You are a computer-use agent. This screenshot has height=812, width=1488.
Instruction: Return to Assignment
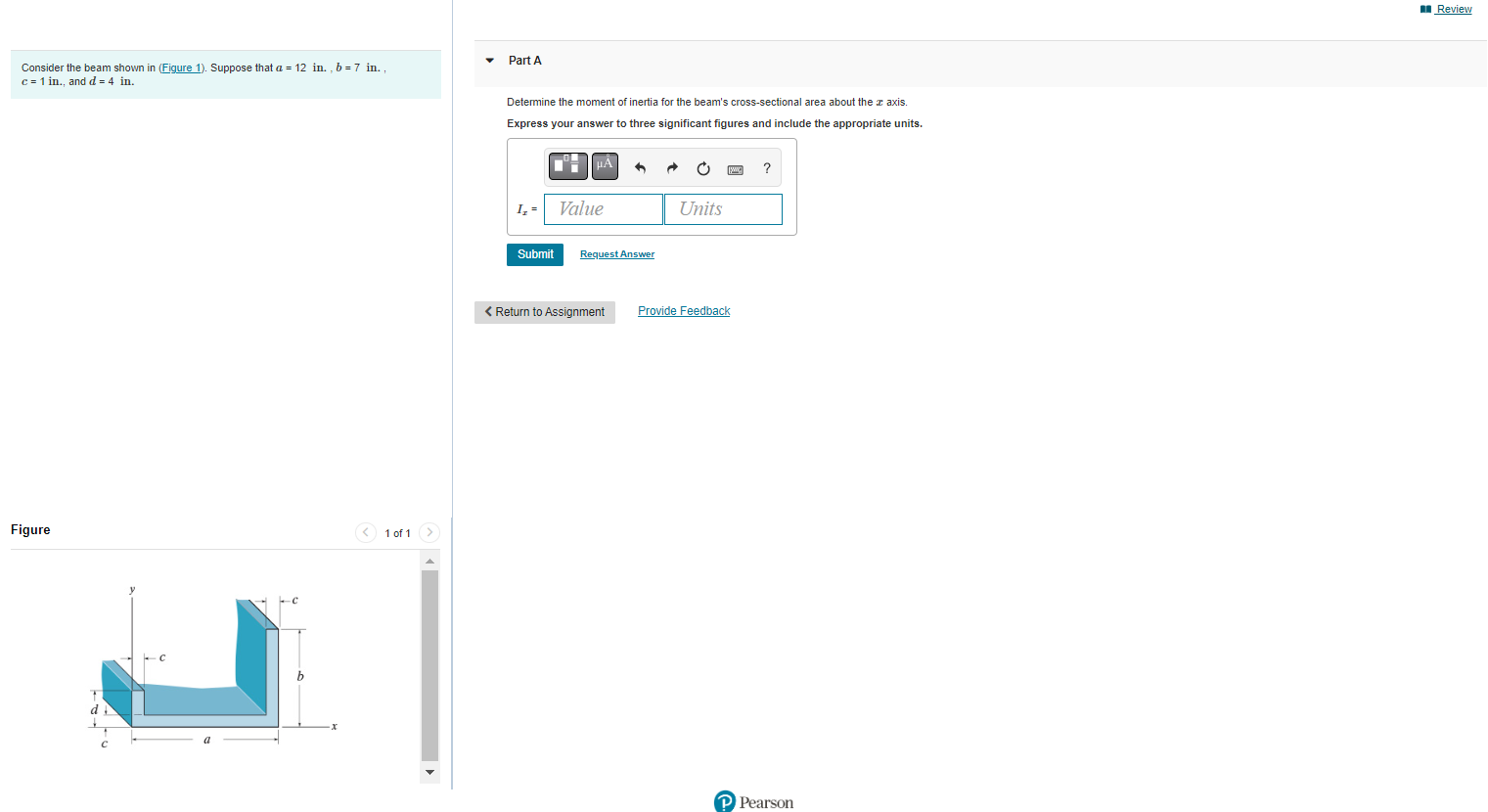pyautogui.click(x=544, y=311)
